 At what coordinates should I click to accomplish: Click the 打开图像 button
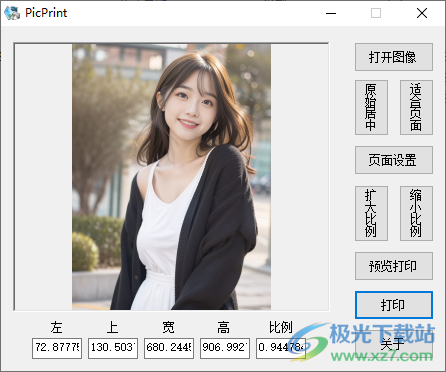394,57
